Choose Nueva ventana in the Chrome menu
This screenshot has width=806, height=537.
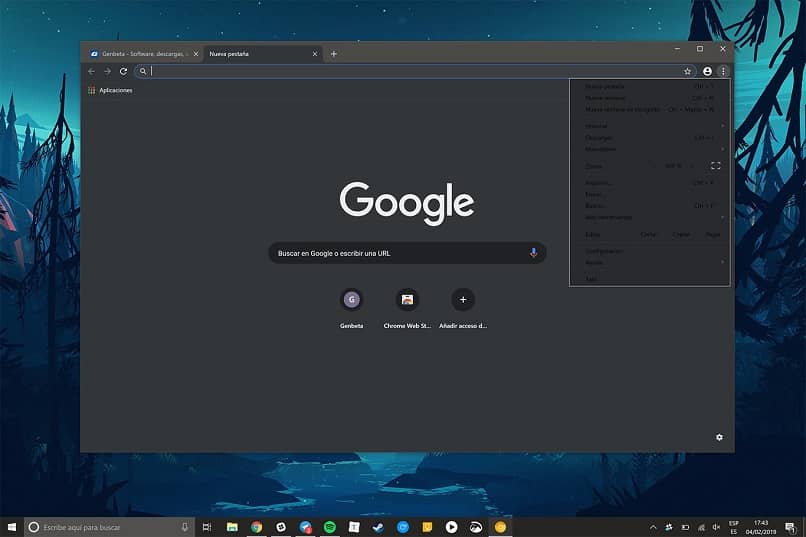pyautogui.click(x=650, y=98)
